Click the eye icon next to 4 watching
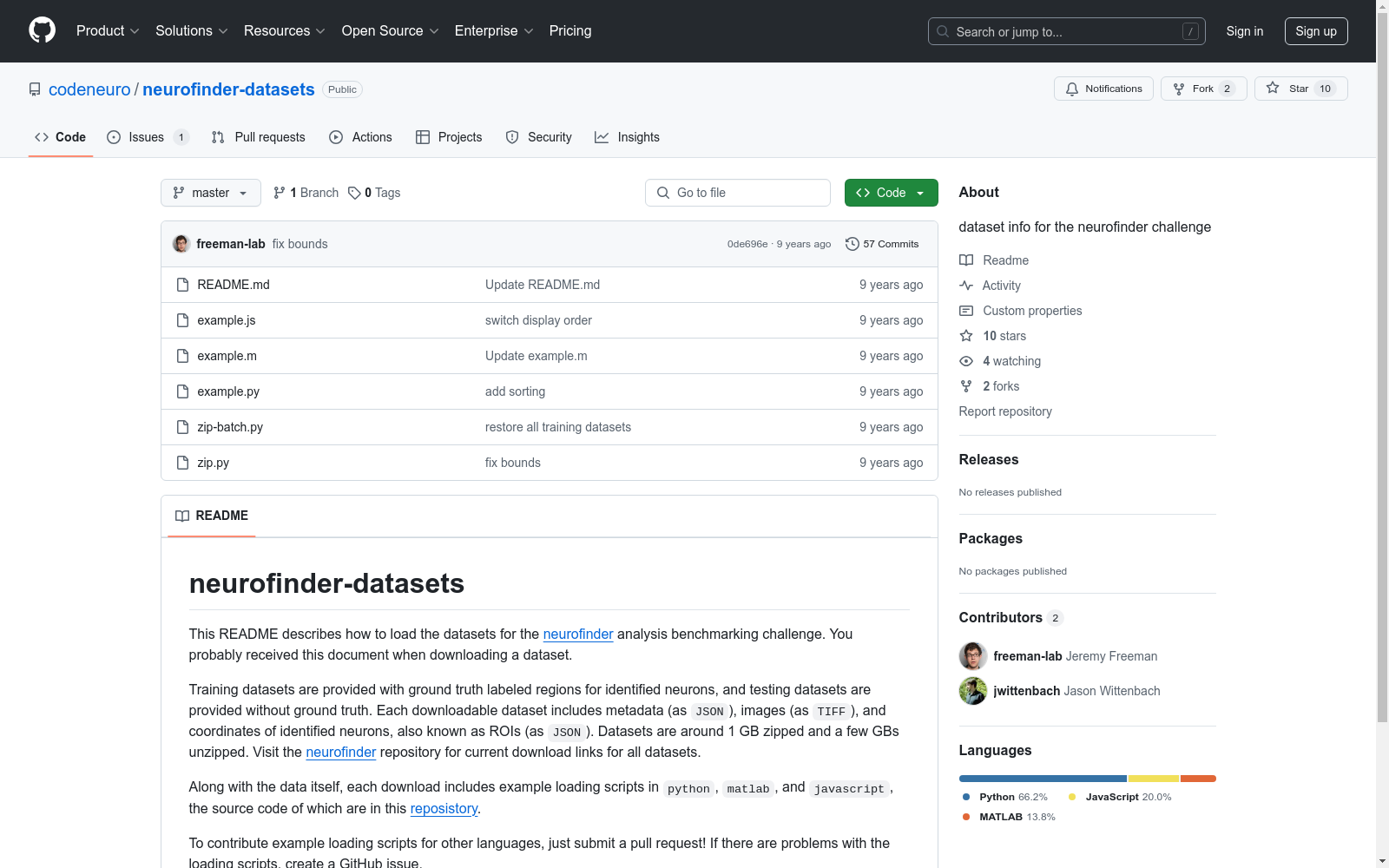The width and height of the screenshot is (1389, 868). pos(966,361)
